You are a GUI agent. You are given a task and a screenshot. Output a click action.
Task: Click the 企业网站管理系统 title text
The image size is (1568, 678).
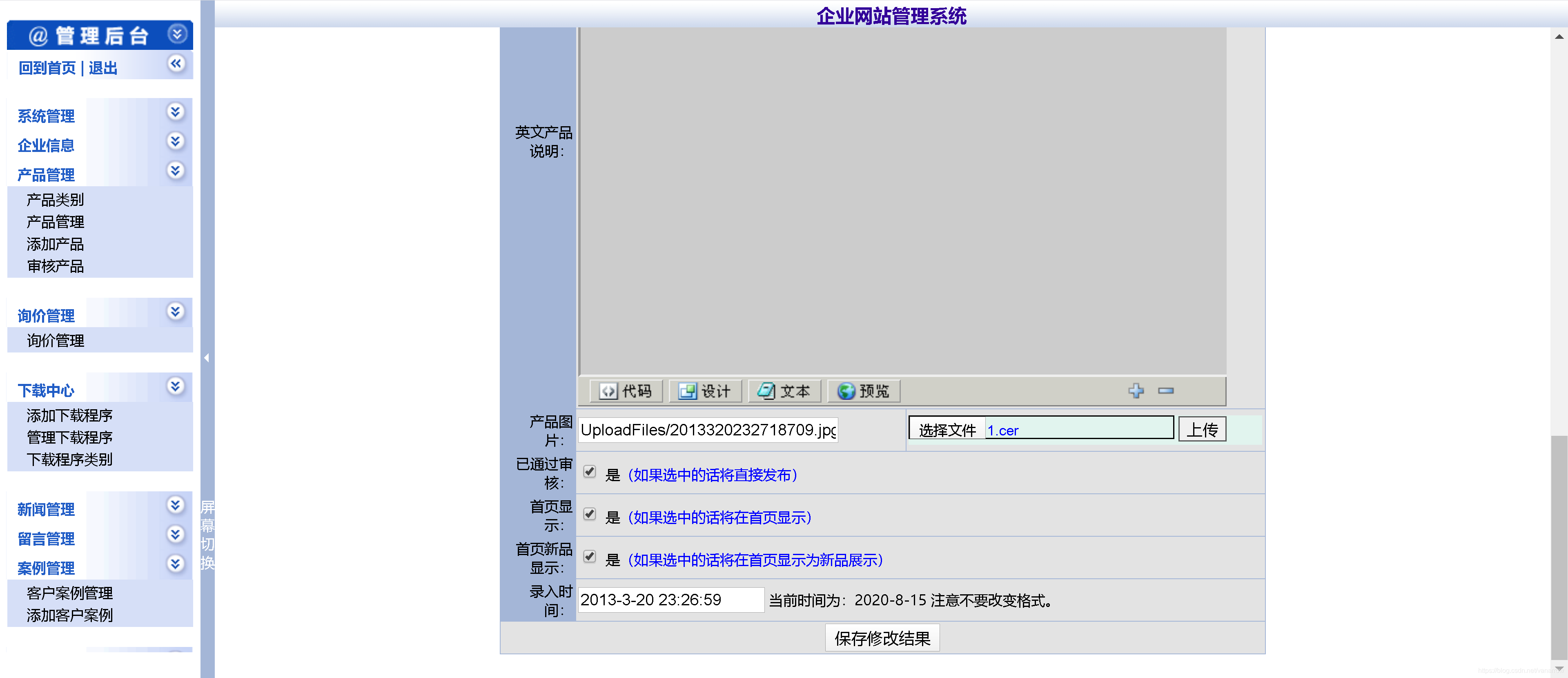click(x=891, y=16)
